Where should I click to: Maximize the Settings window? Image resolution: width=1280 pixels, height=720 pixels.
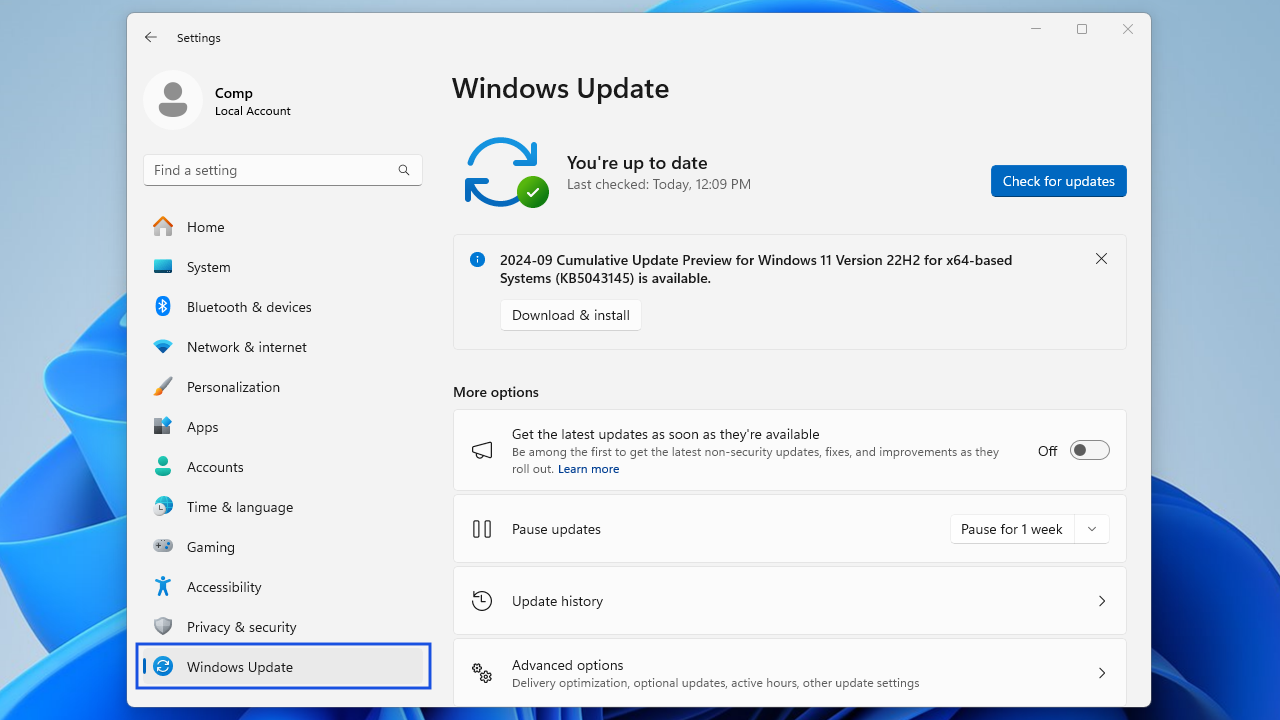(x=1082, y=29)
